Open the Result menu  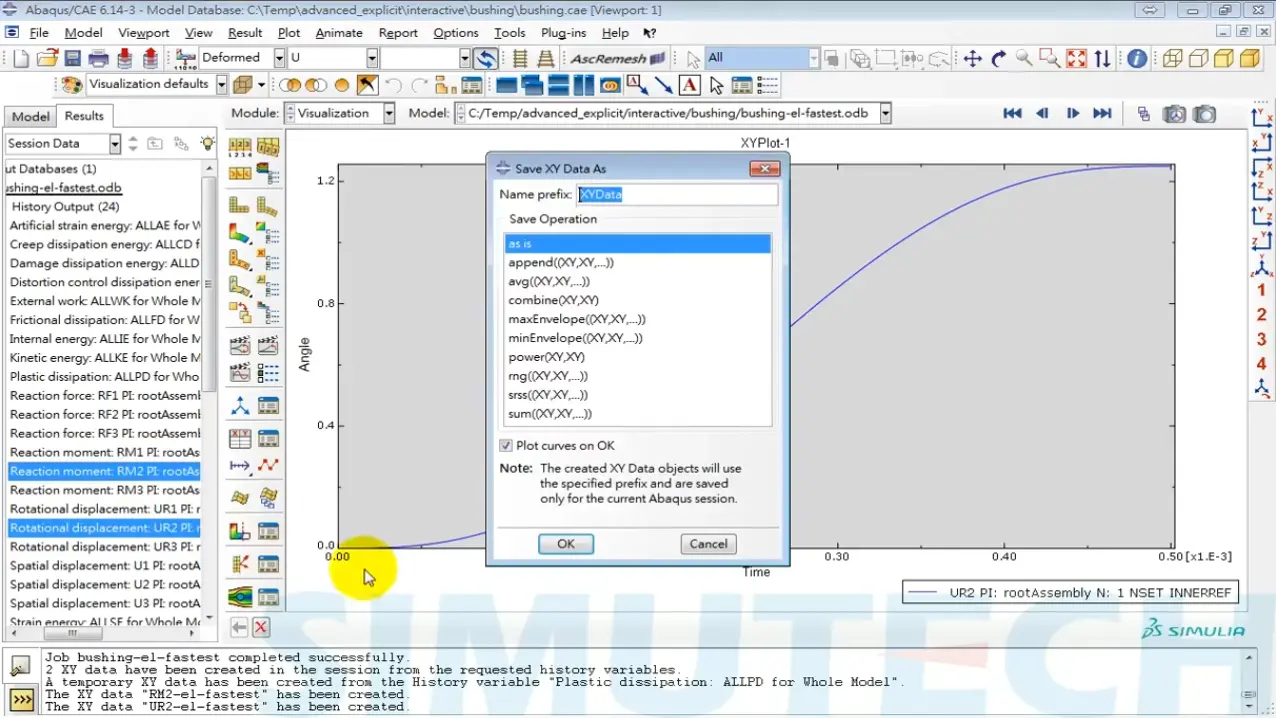(245, 32)
